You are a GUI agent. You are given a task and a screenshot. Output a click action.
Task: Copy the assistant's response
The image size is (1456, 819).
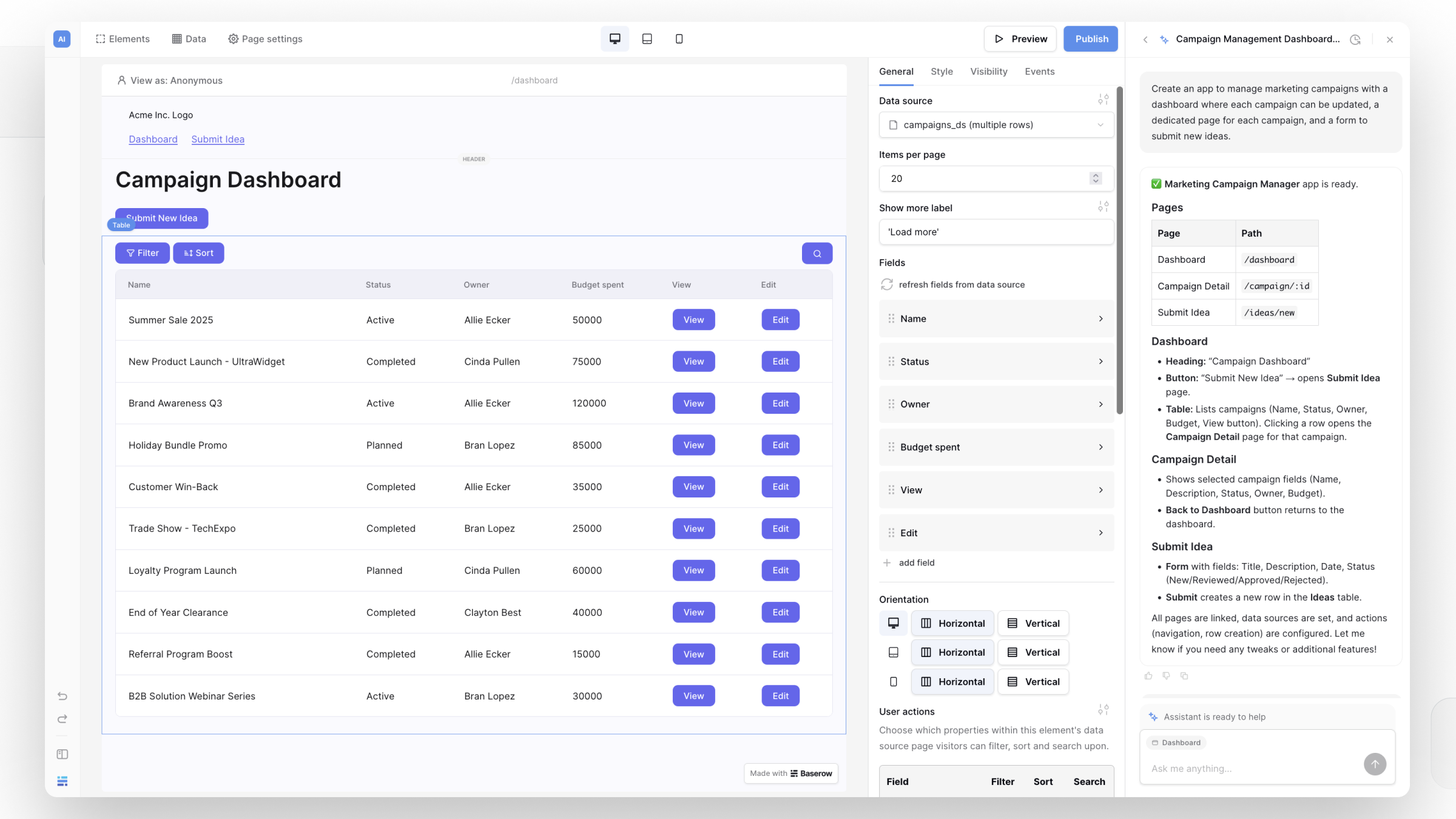tap(1184, 676)
